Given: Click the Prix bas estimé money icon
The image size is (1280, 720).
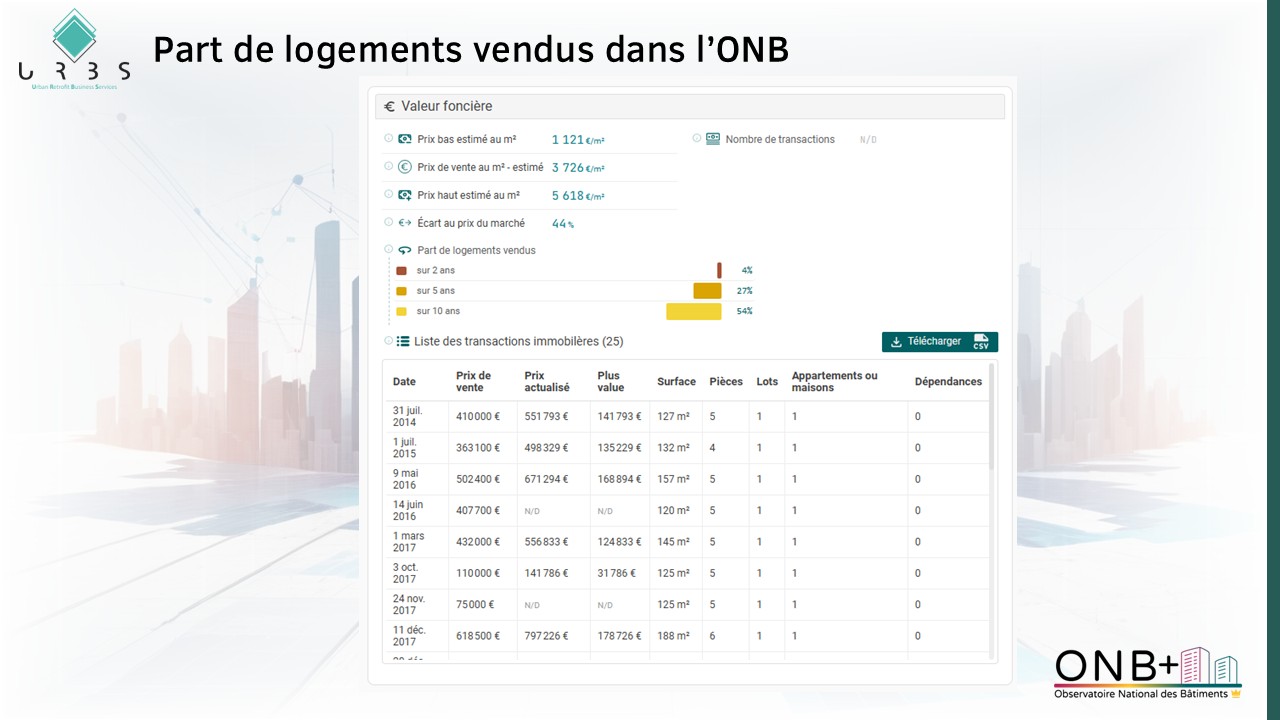Looking at the screenshot, I should pyautogui.click(x=405, y=139).
